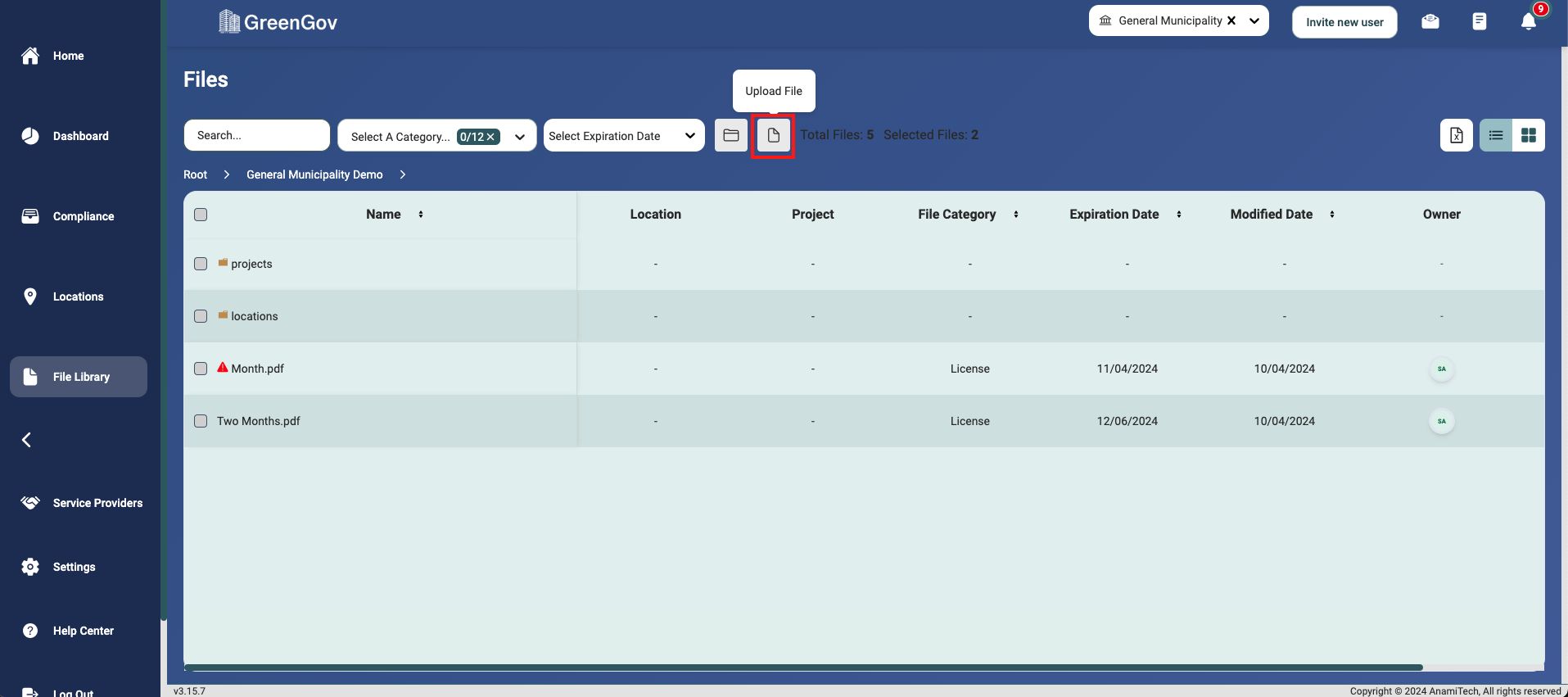Click the Search input field
Image resolution: width=1568 pixels, height=697 pixels.
coord(257,135)
